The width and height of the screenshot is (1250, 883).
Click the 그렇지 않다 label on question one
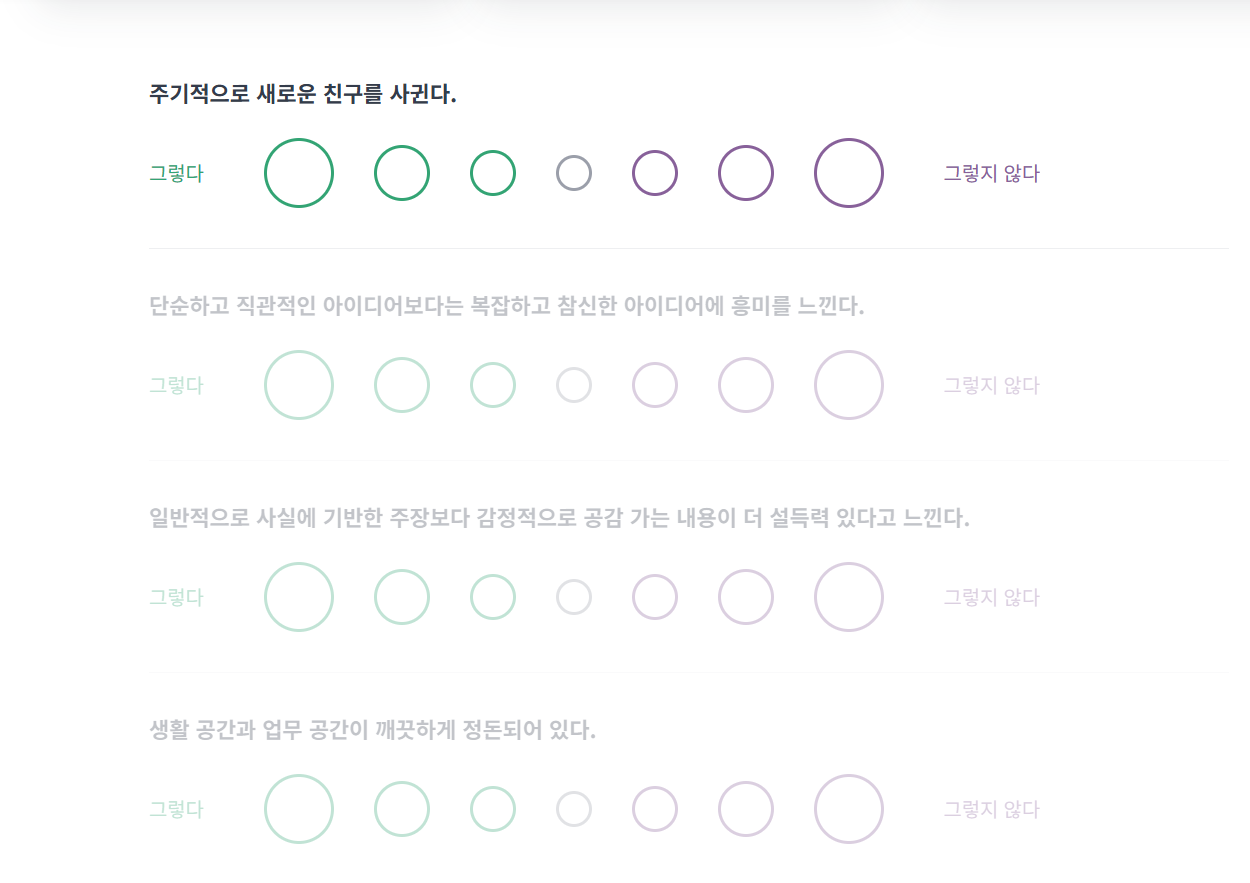coord(990,172)
